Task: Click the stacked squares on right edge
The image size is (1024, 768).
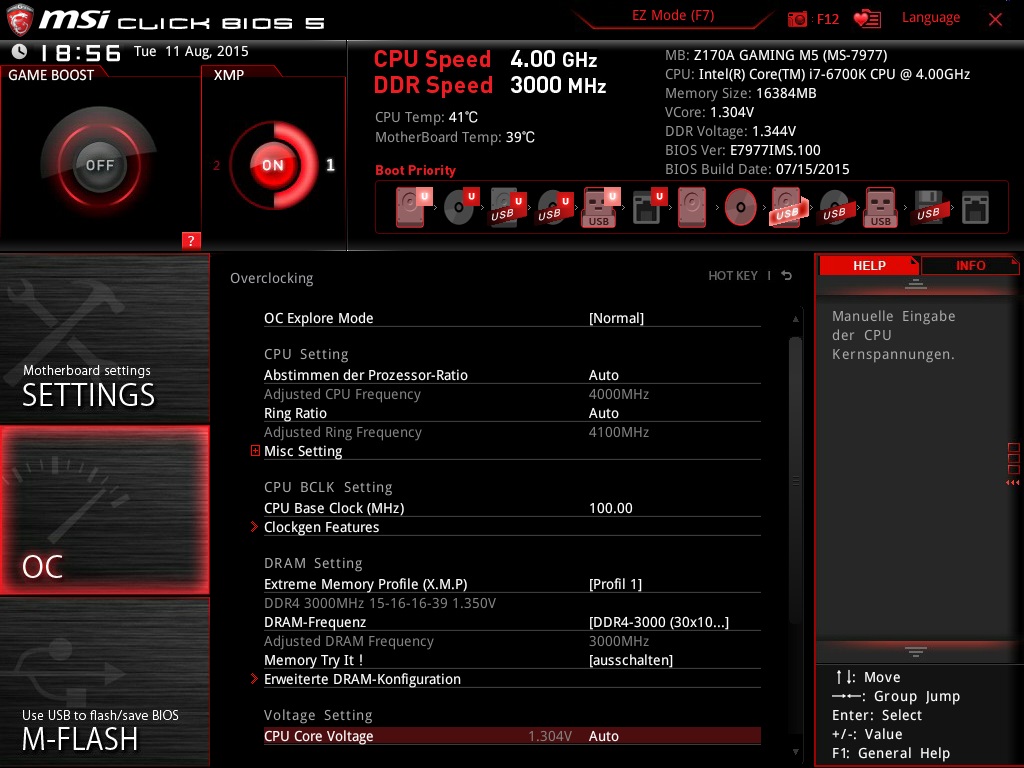Action: [1014, 458]
